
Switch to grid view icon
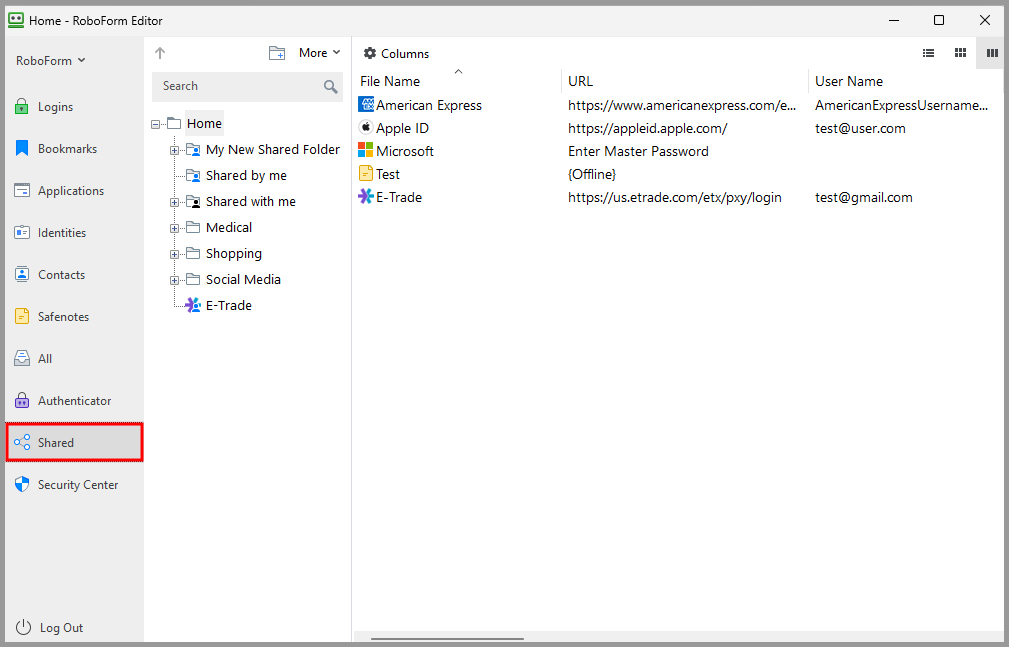960,53
